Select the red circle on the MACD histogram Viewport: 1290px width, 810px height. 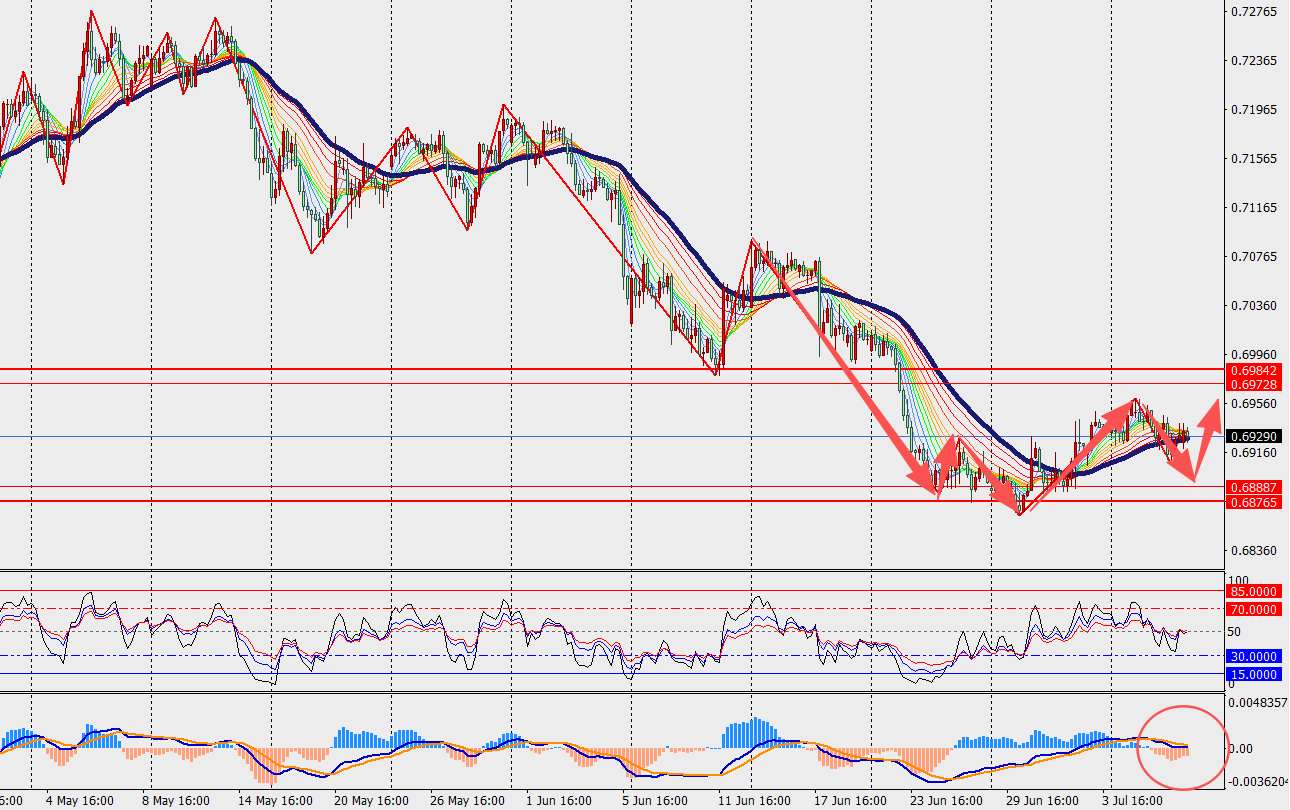(x=1181, y=746)
